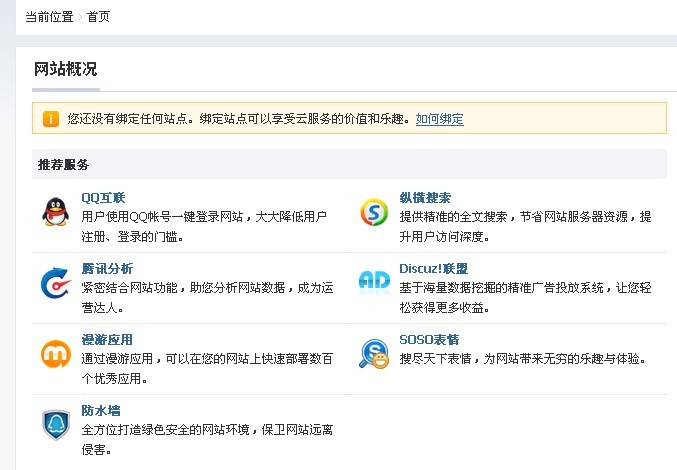Click the 当前位置 breadcrumb label
Viewport: 677px width, 470px height.
click(x=49, y=17)
